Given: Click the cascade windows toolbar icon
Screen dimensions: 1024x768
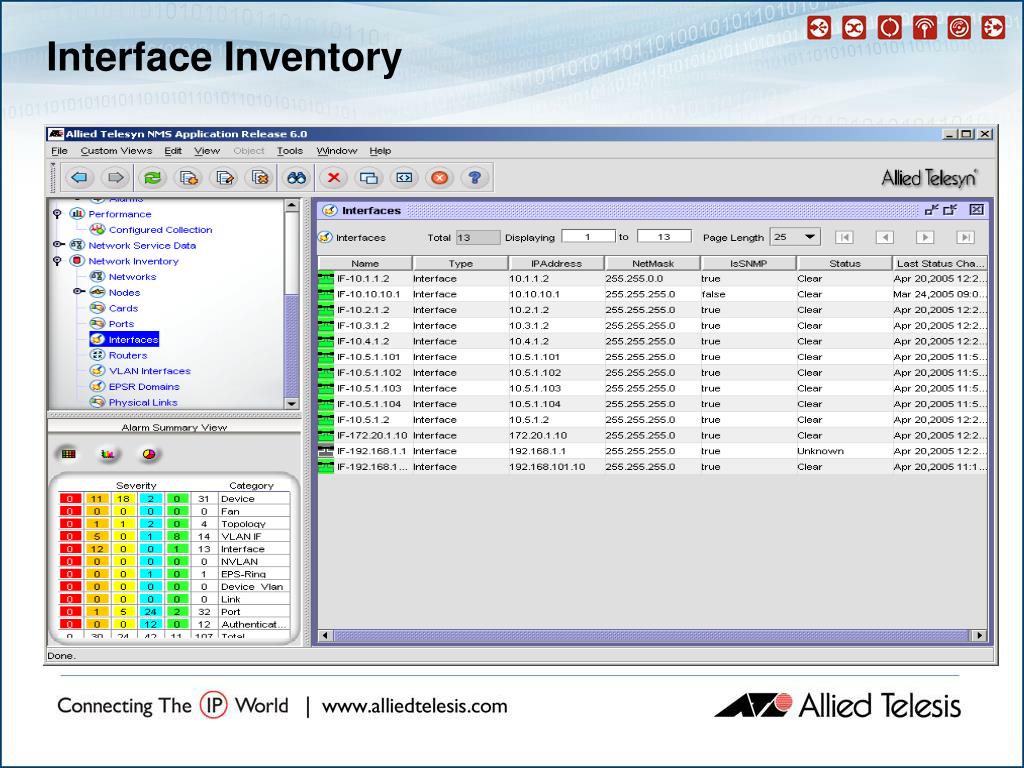Looking at the screenshot, I should 369,177.
